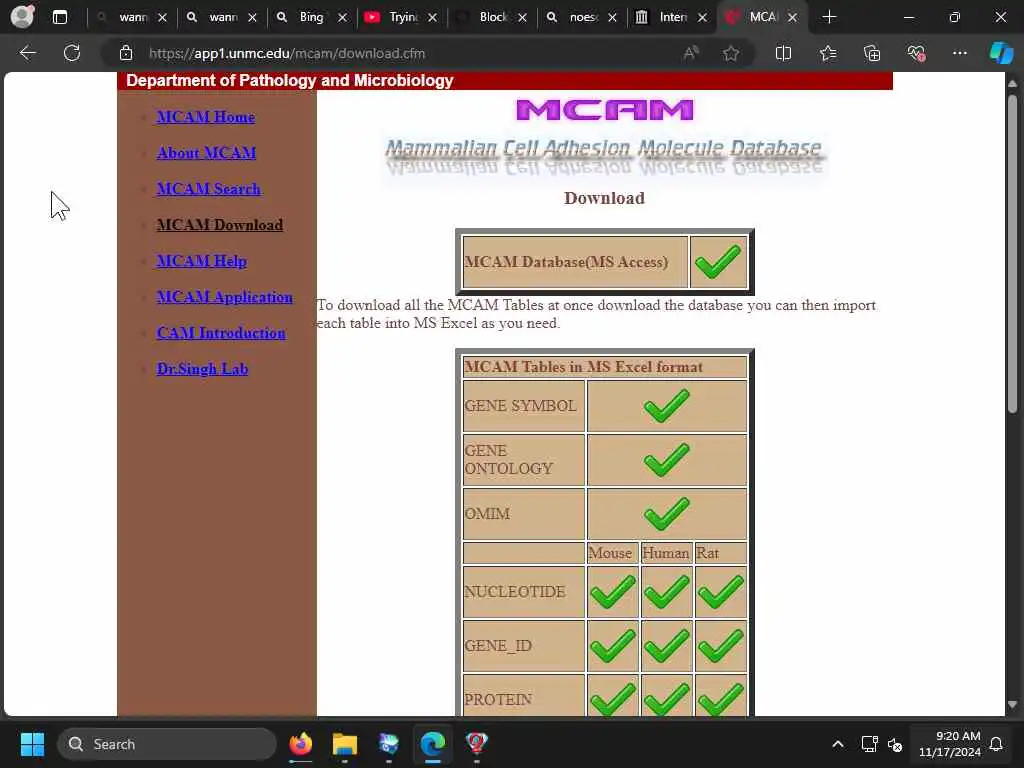Go back to the previous page
Screen dimensions: 1024x768
pyautogui.click(x=27, y=53)
